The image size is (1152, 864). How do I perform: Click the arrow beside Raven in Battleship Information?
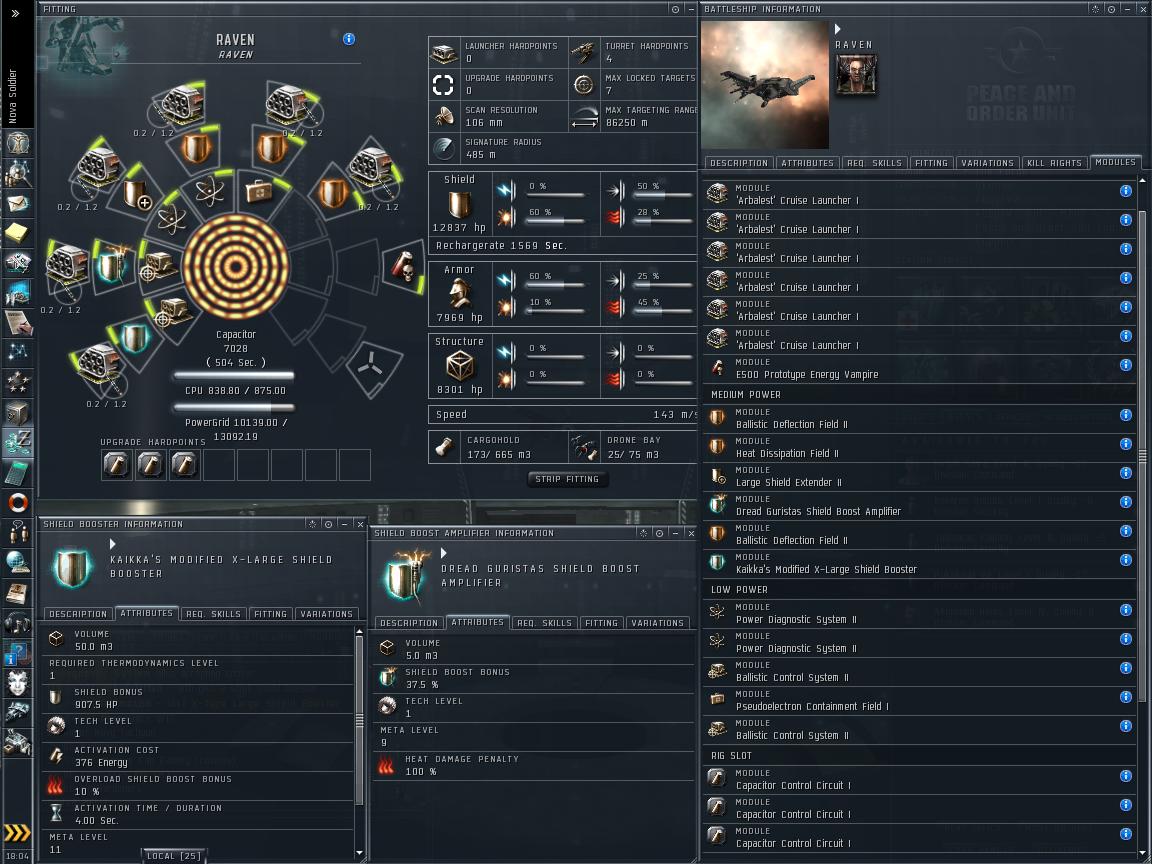(838, 29)
